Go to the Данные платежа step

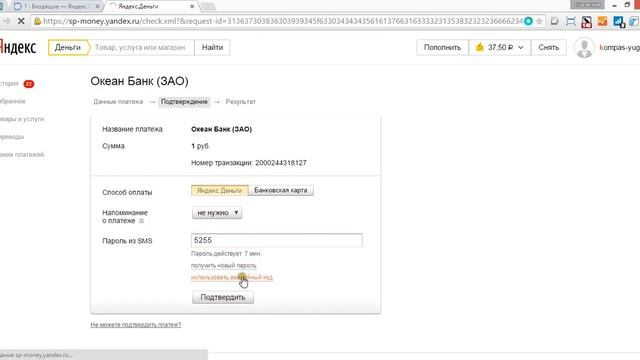click(x=118, y=102)
